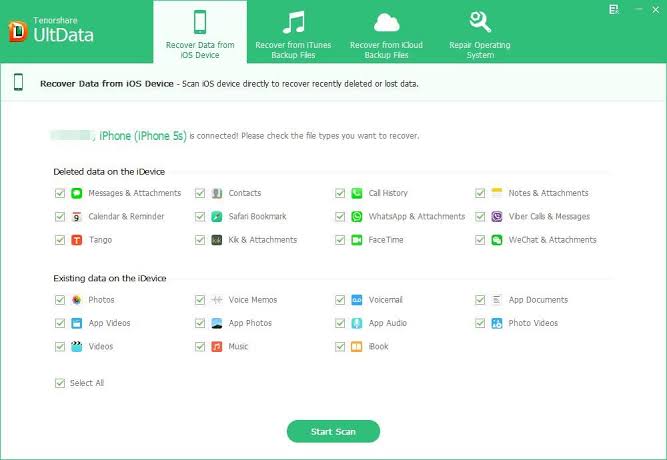Click the Photos flower icon
The image size is (667, 460).
point(77,300)
